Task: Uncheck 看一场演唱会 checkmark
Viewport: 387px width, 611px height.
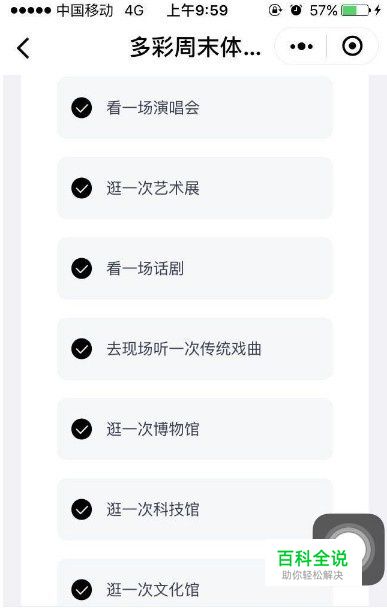Action: [81, 108]
